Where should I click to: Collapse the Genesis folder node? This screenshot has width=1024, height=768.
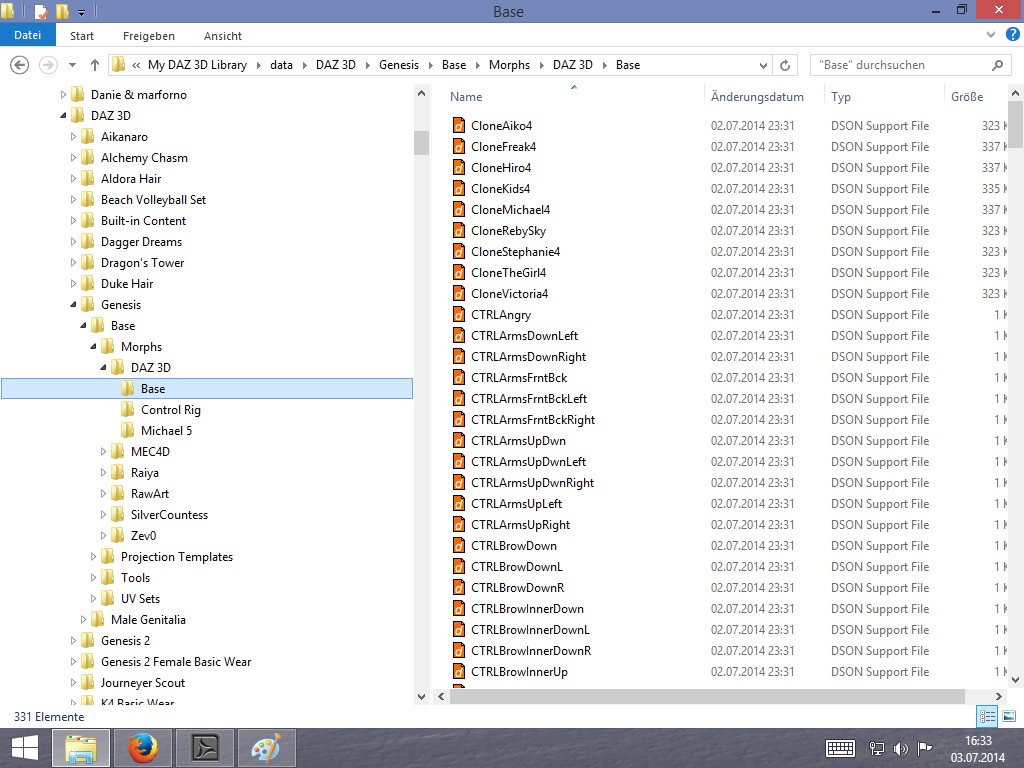pos(73,304)
